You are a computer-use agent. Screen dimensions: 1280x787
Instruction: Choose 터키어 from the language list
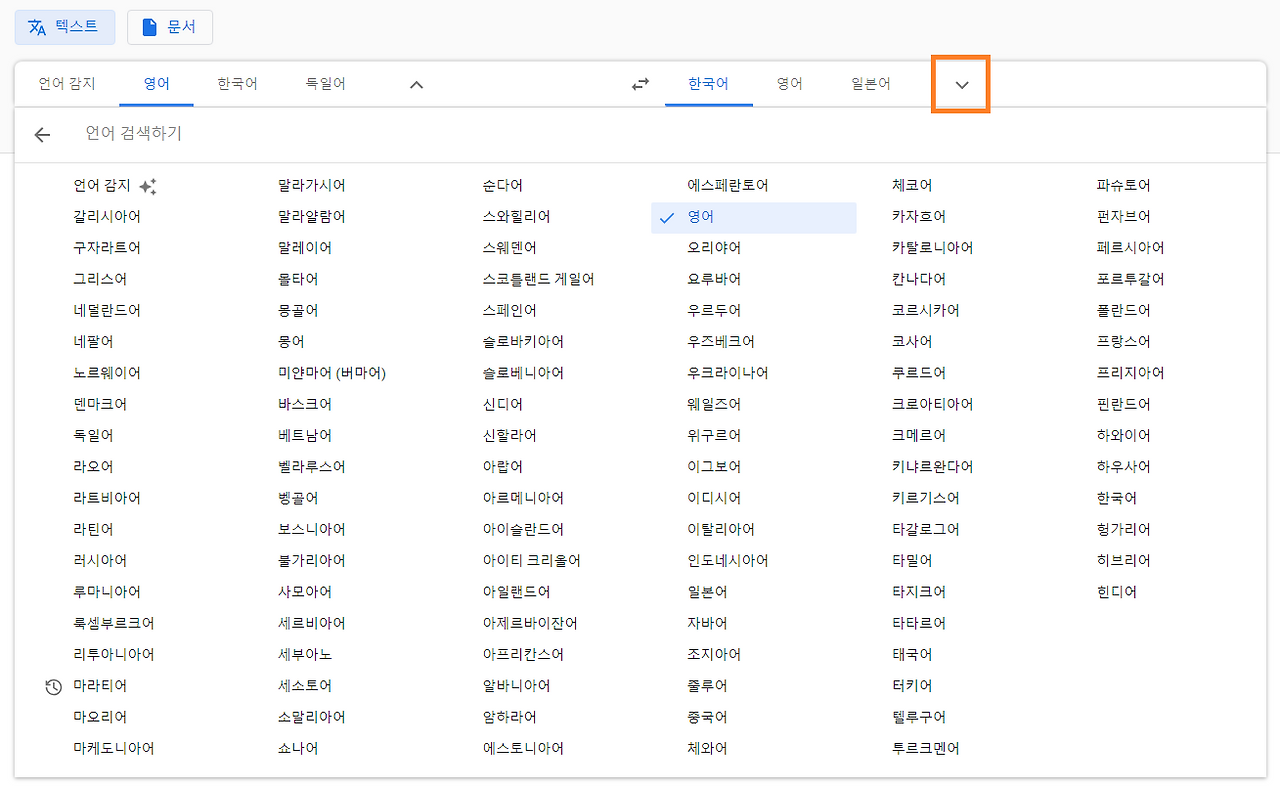tap(912, 686)
